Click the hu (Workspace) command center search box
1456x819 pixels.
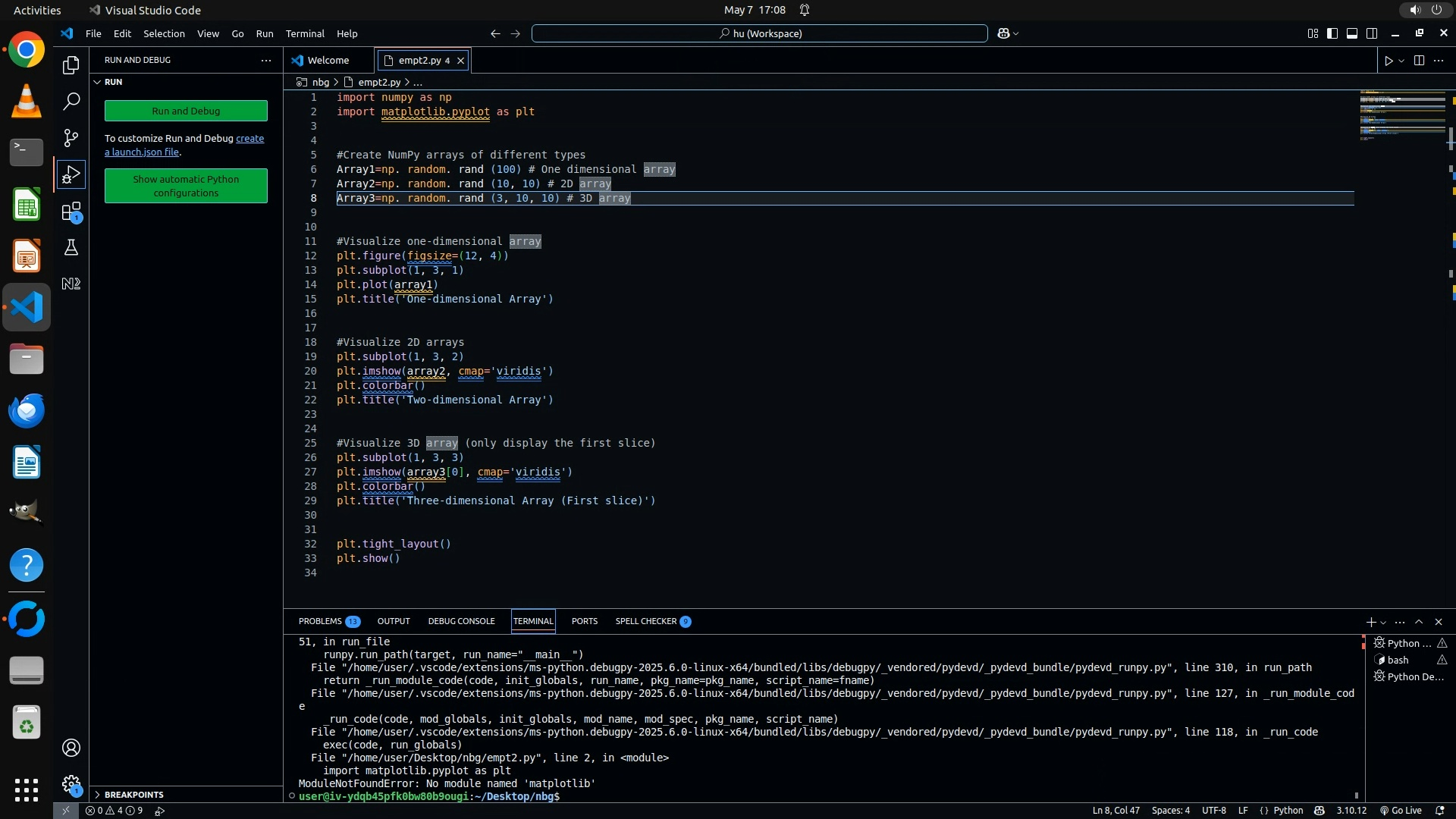(x=759, y=33)
